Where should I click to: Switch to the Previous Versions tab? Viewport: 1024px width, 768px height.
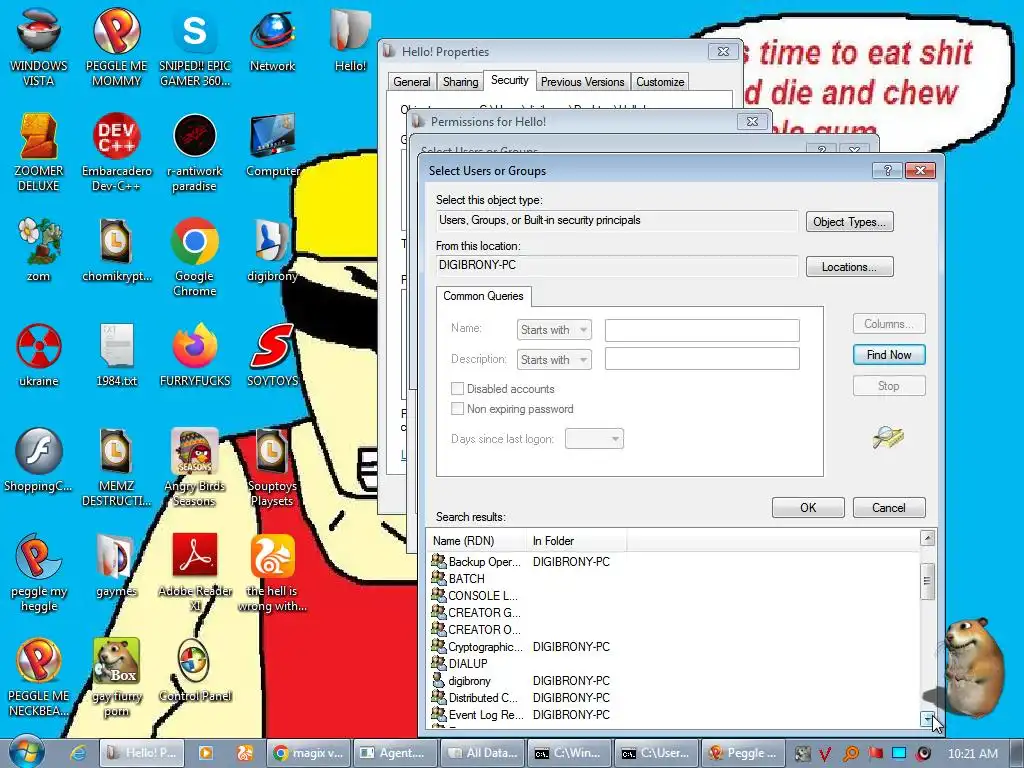(x=583, y=82)
